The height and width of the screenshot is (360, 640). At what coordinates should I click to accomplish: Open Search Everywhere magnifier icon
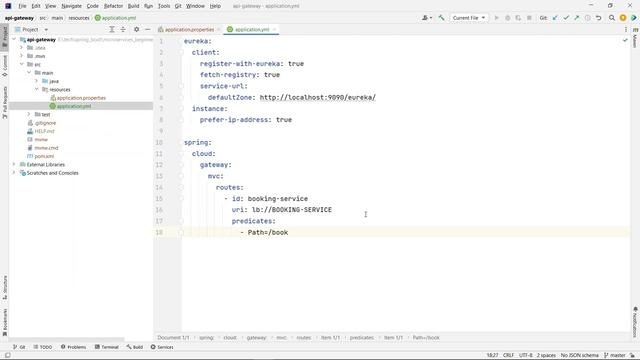(612, 18)
